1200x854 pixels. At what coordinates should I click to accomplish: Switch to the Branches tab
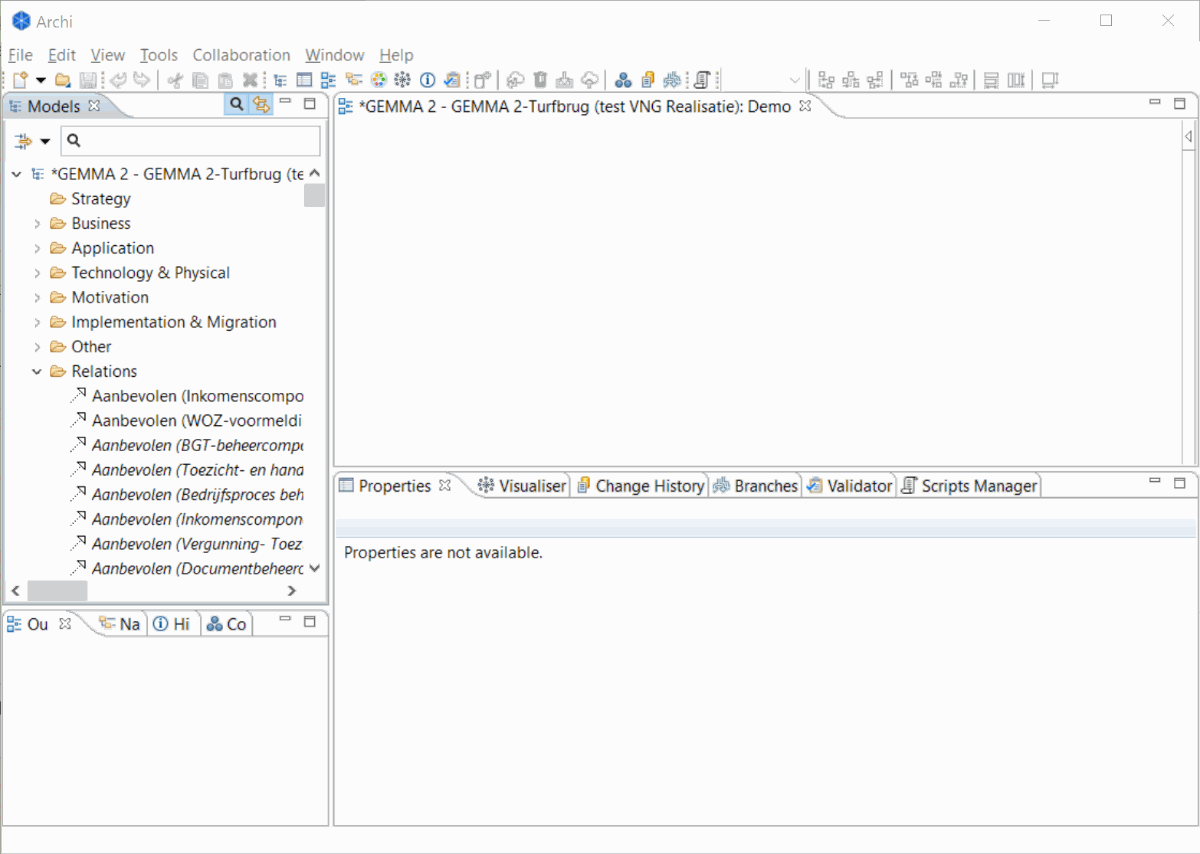756,486
